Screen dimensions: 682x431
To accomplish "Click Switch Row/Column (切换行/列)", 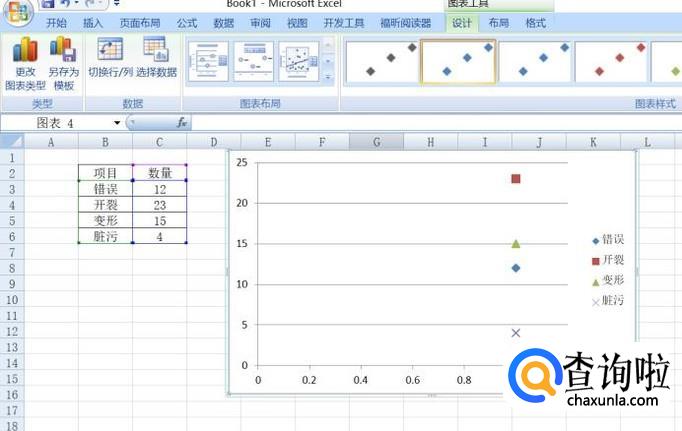I will click(110, 58).
